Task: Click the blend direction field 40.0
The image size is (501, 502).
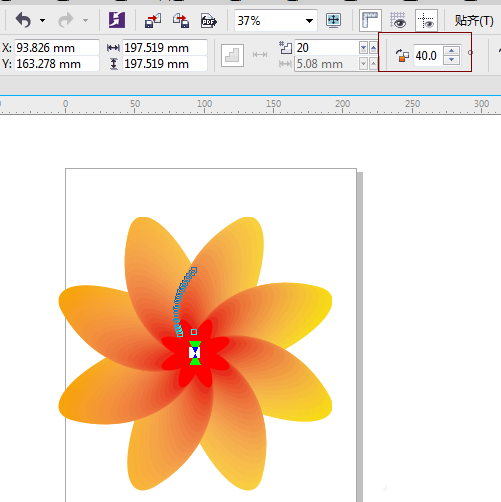Action: pos(428,56)
